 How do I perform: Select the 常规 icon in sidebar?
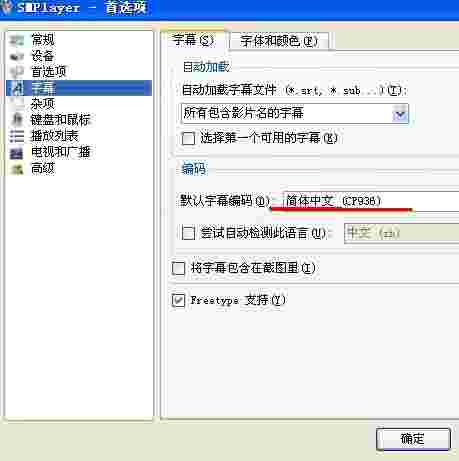click(16, 40)
